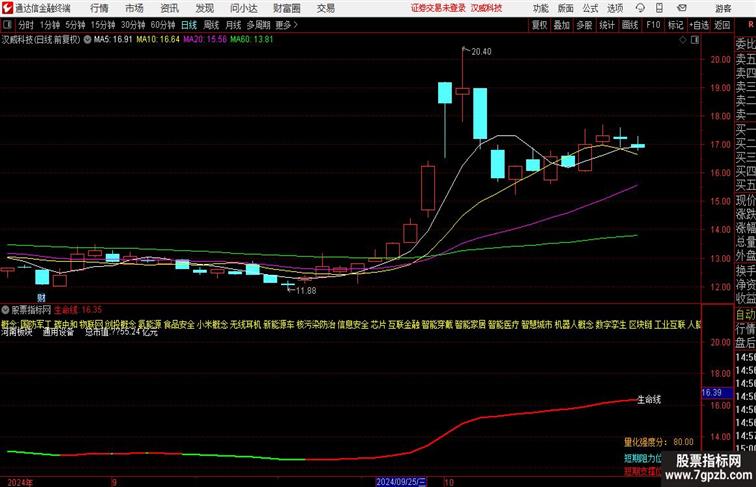Click the 多股 multi-stock button
The height and width of the screenshot is (487, 756).
click(x=584, y=25)
